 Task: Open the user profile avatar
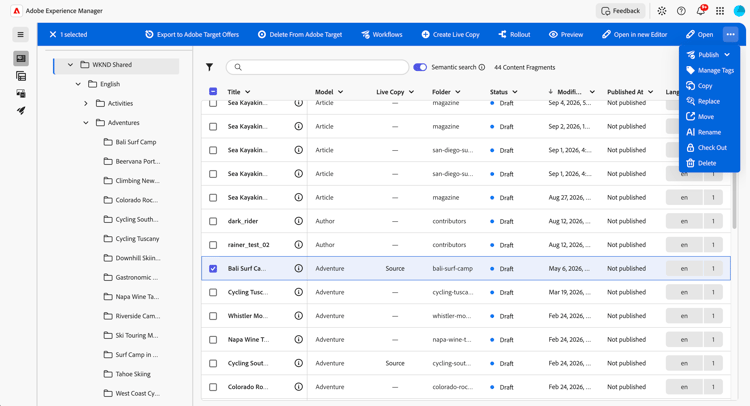coord(739,11)
